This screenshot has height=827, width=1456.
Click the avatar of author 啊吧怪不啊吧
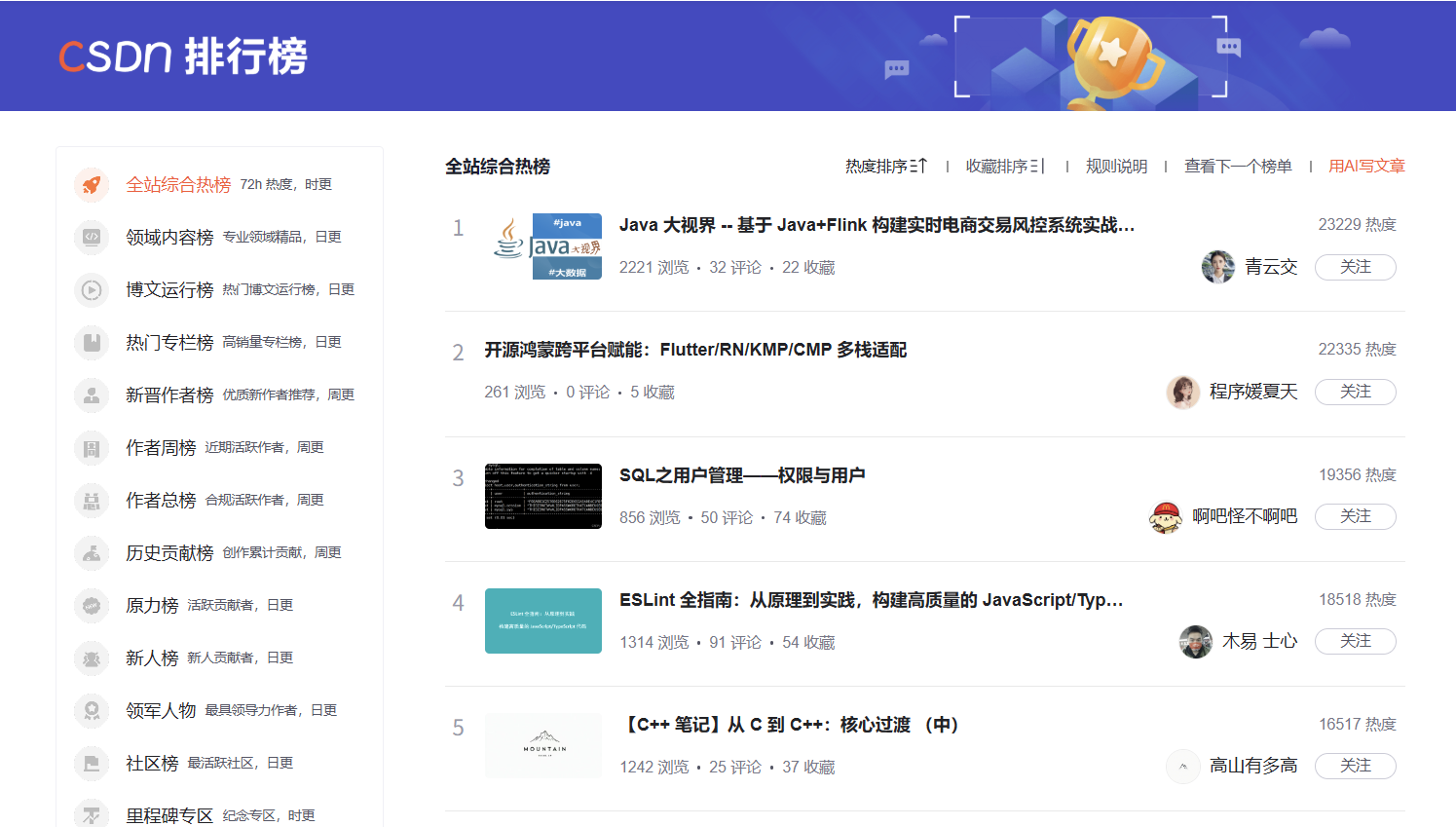pos(1166,516)
